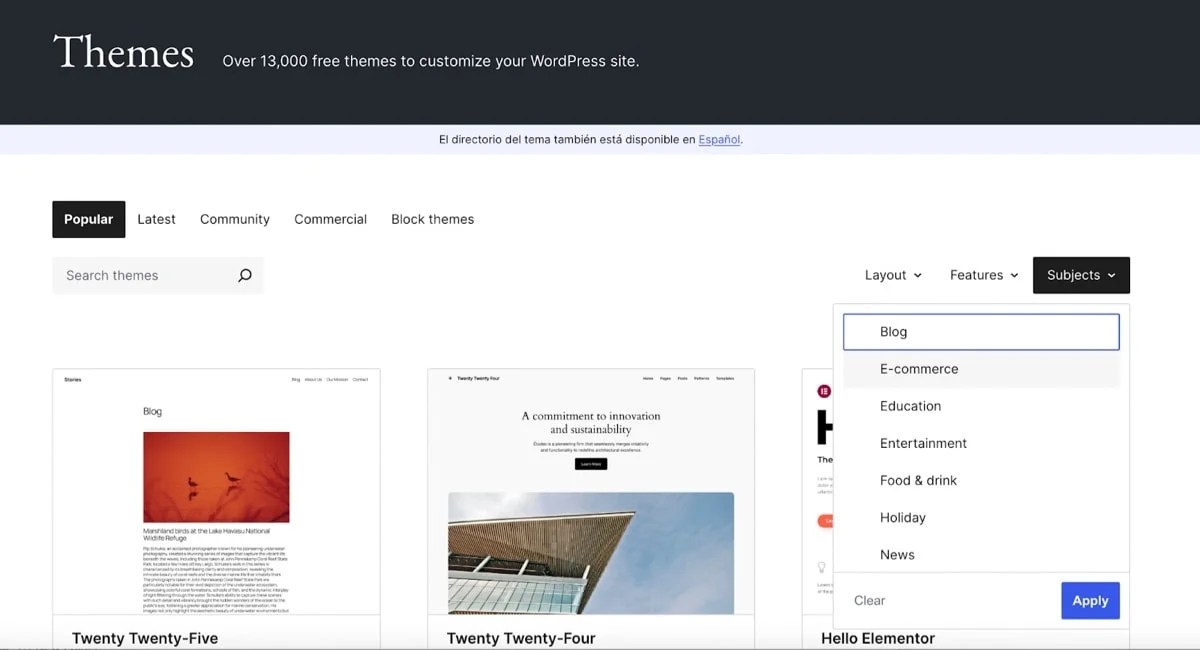Image resolution: width=1200 pixels, height=650 pixels.
Task: Open the Layout filter dropdown
Action: click(893, 275)
